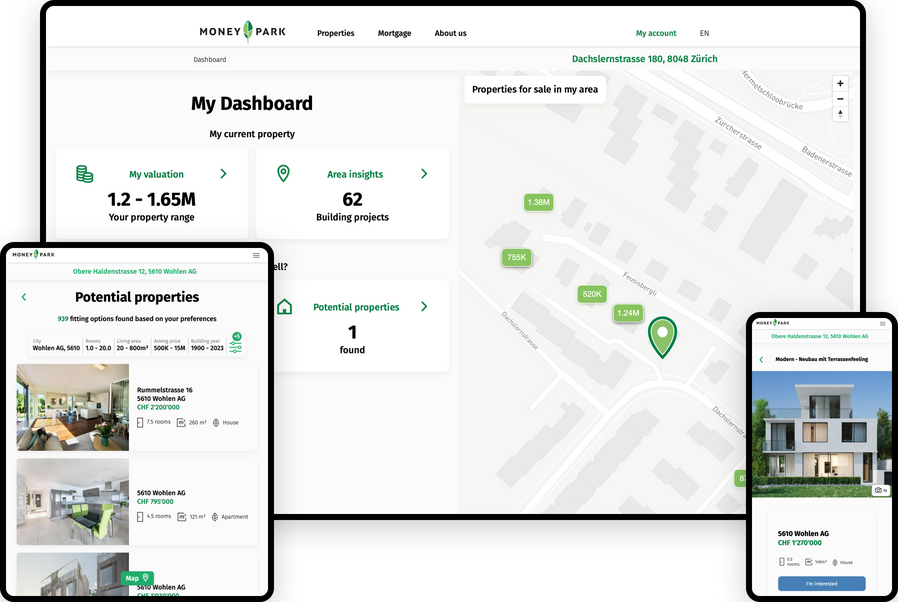Go to My account

click(656, 33)
